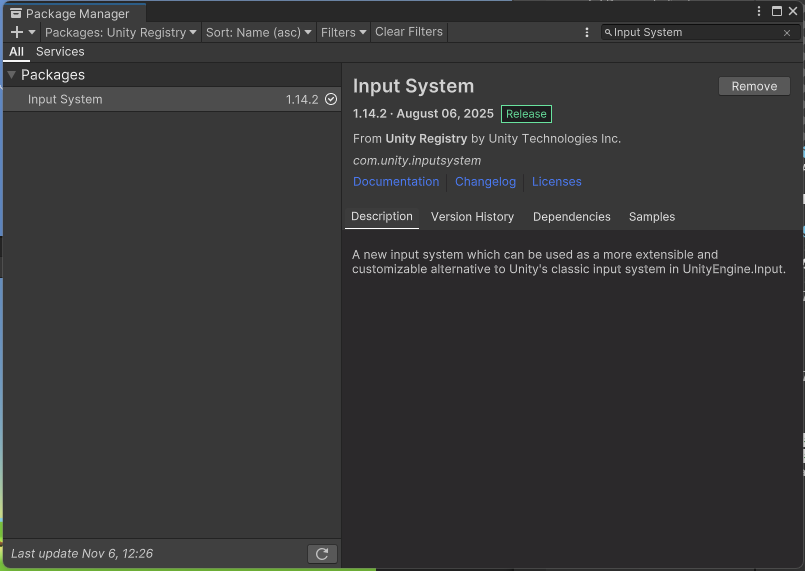
Task: Click the Package Manager icon in the title tab
Action: [x=16, y=13]
